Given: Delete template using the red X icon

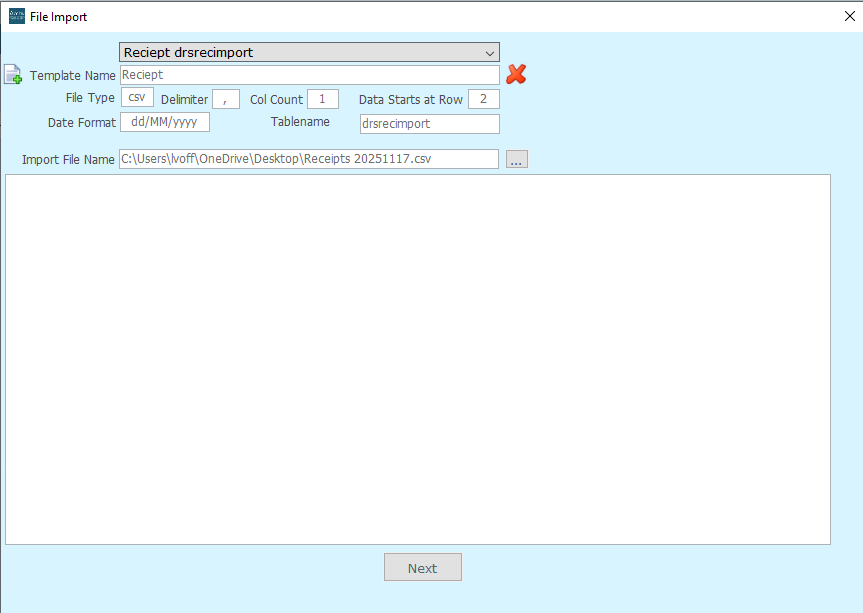Looking at the screenshot, I should point(516,74).
